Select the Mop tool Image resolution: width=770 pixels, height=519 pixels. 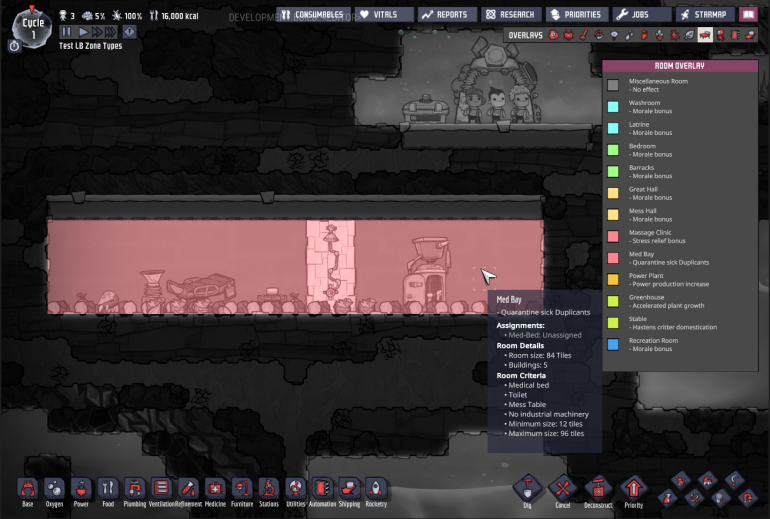pos(708,480)
